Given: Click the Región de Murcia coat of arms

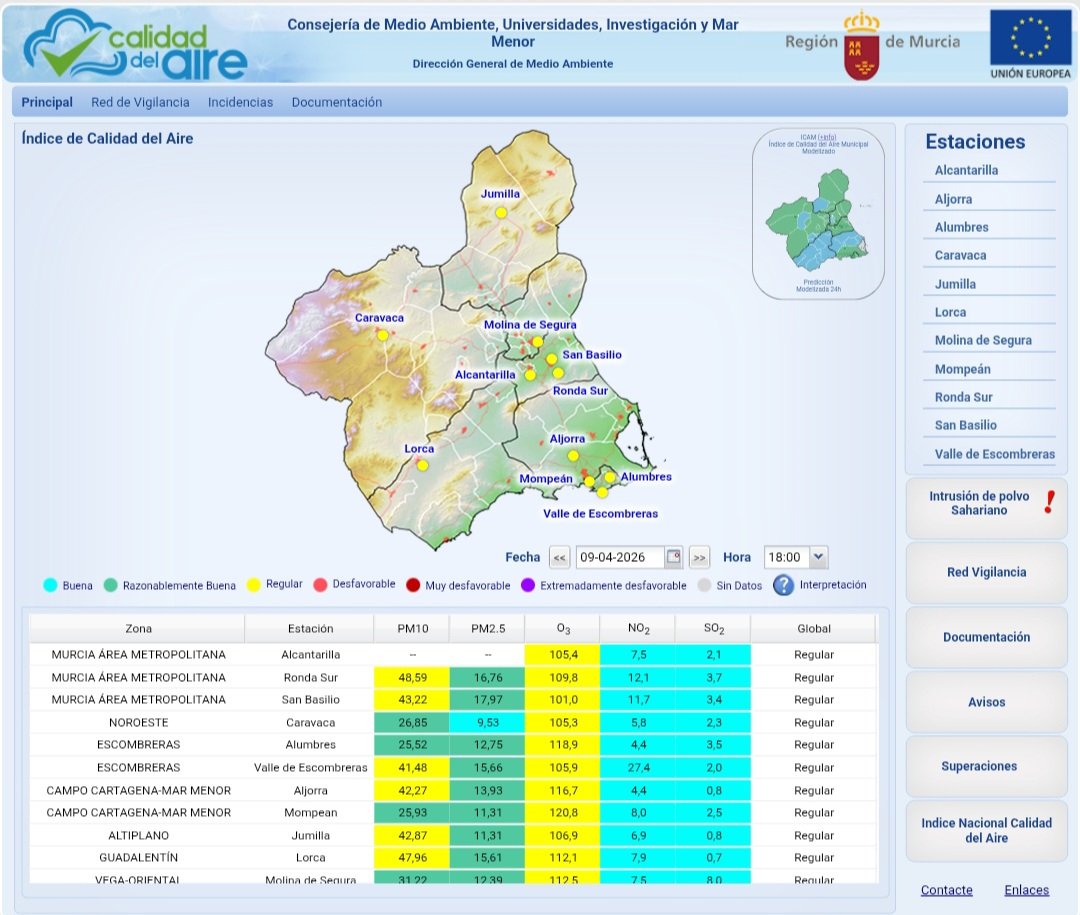Looking at the screenshot, I should 861,46.
